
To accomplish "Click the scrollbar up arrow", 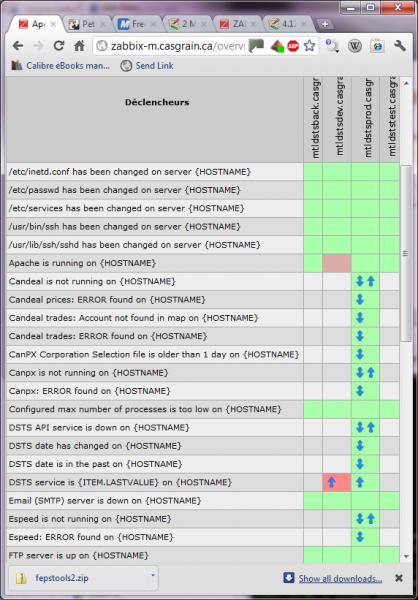I will [406, 83].
